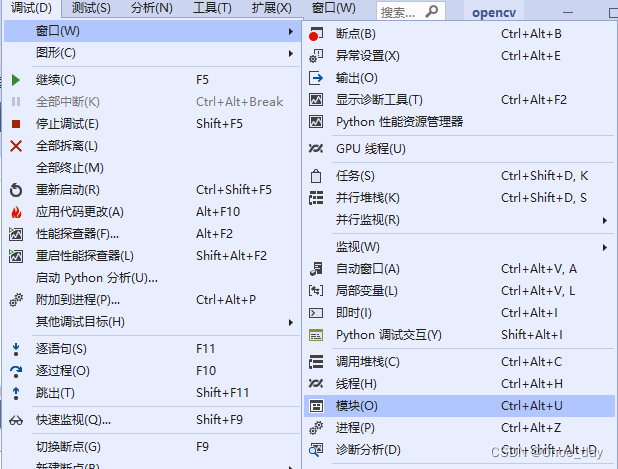Image resolution: width=618 pixels, height=469 pixels.
Task: Click the opencv solution name label
Action: coord(494,13)
